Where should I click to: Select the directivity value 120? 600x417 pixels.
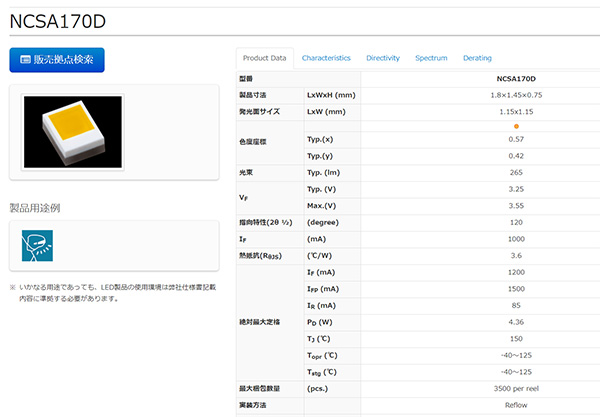pos(516,222)
